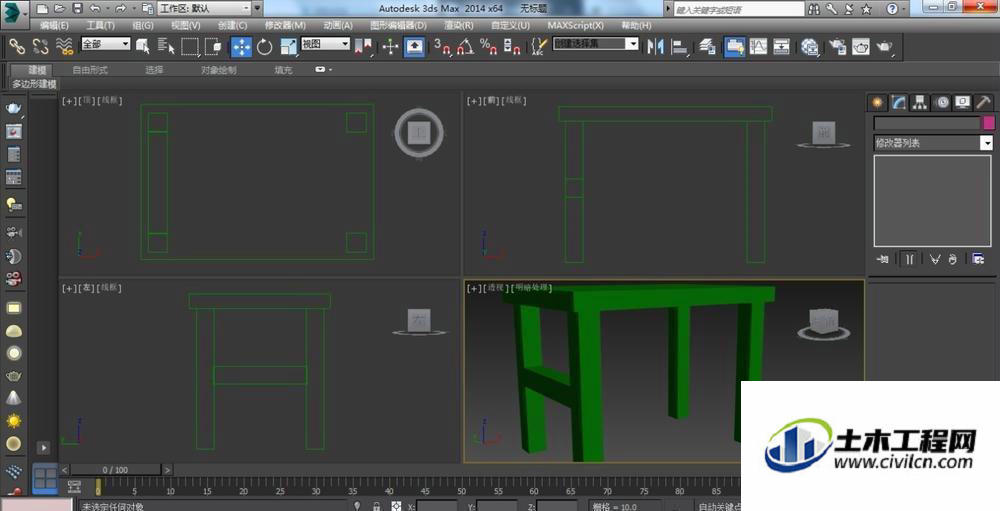Open the 工具(T) menu
The width and height of the screenshot is (1000, 511).
pyautogui.click(x=100, y=26)
